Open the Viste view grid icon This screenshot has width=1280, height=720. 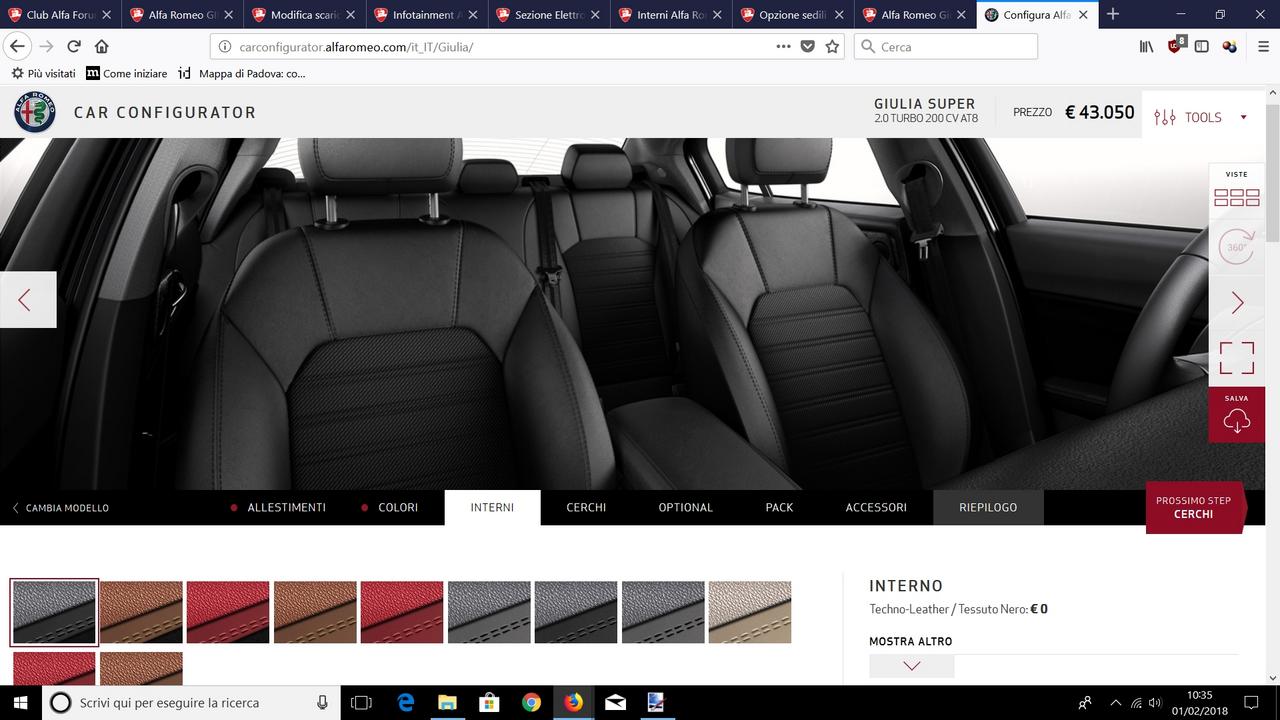click(1237, 197)
